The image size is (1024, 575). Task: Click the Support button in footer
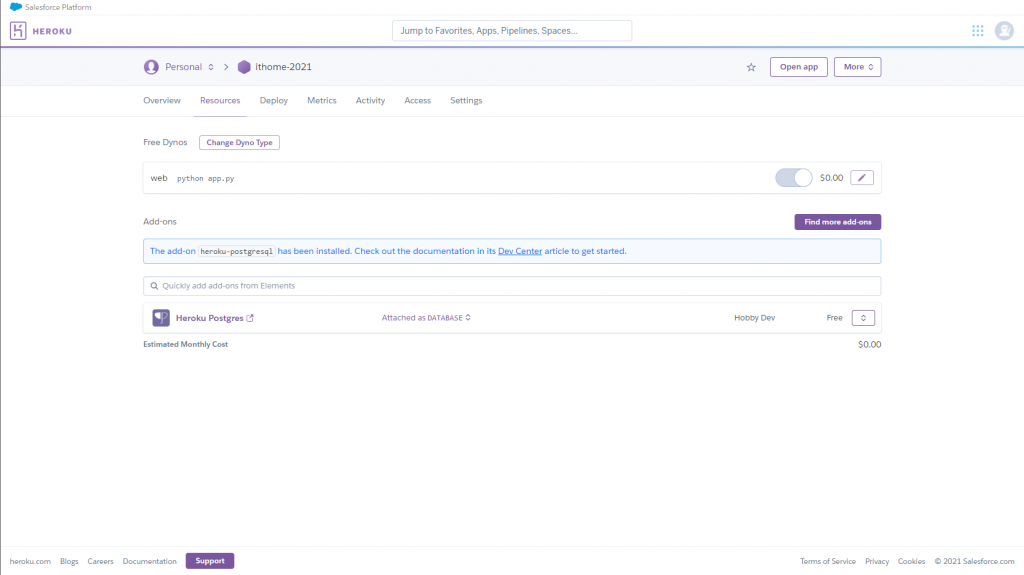pos(210,561)
